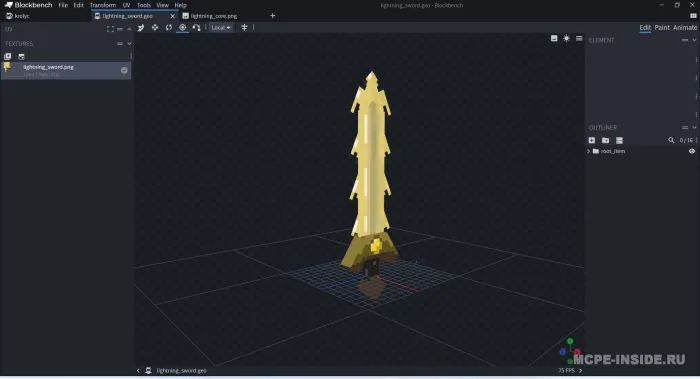
Task: Select the Pivot tool in toolbar
Action: (183, 28)
